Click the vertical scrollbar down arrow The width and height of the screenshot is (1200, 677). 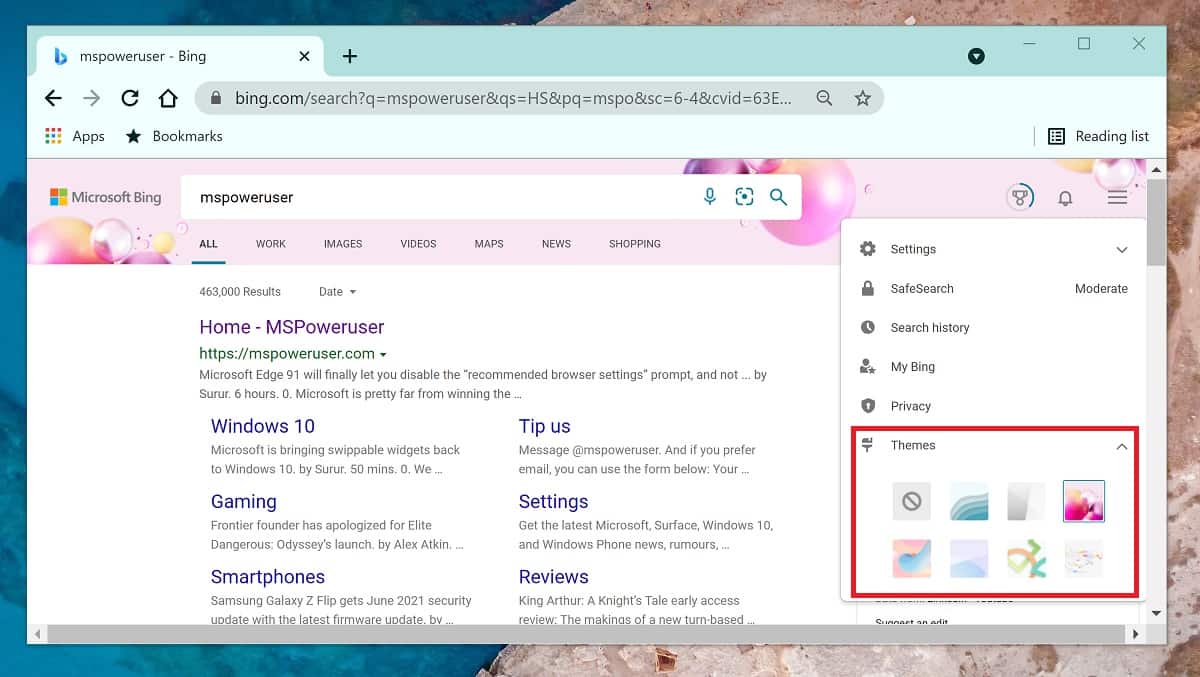coord(1156,613)
